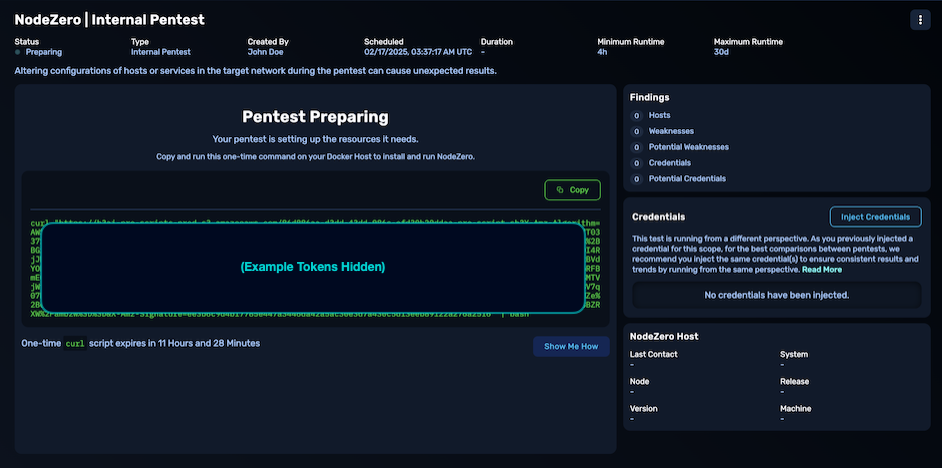Click the Inject Credentials button

[875, 217]
